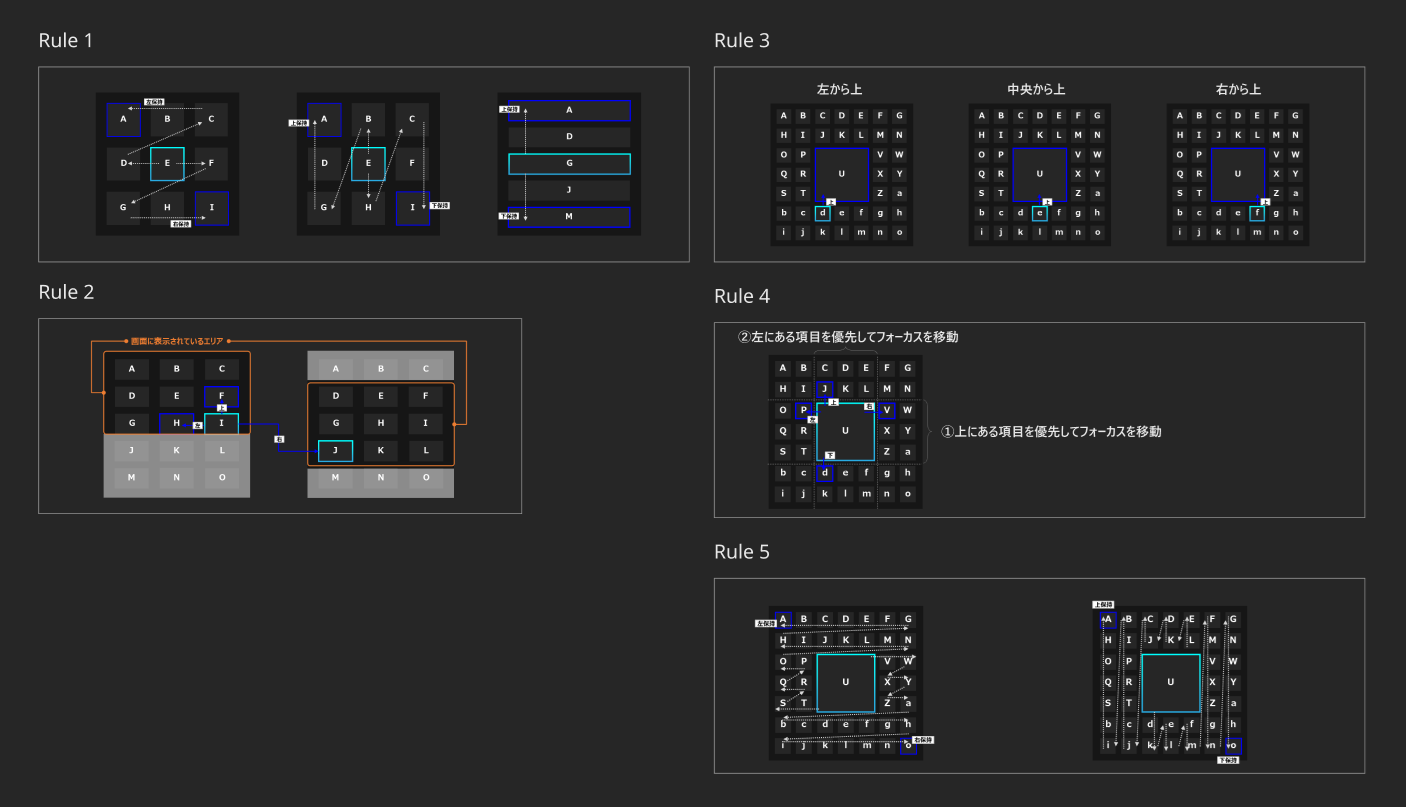
Task: Click the 中央から上 heading in Rule 3
Action: click(1036, 90)
